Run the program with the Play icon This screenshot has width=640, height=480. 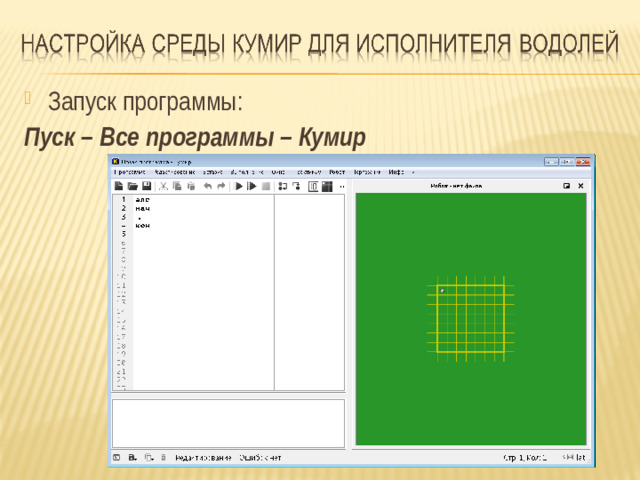click(239, 186)
